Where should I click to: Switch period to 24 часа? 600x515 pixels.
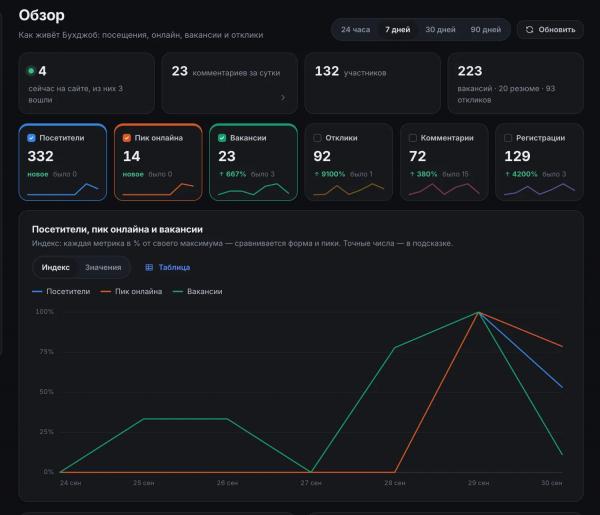tap(355, 29)
